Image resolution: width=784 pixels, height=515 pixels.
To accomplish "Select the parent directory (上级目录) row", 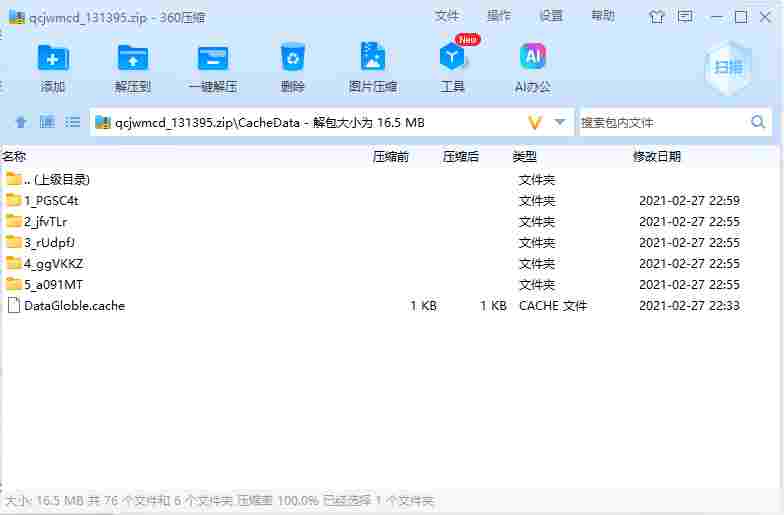I will tap(390, 180).
